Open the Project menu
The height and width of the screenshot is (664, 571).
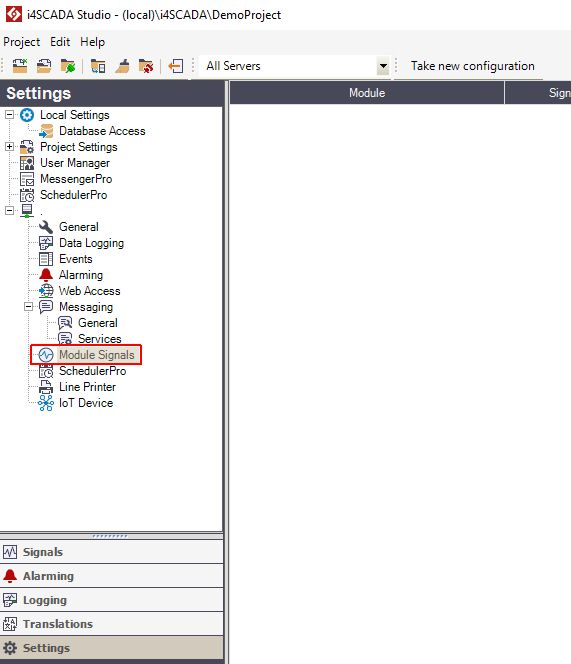(22, 42)
